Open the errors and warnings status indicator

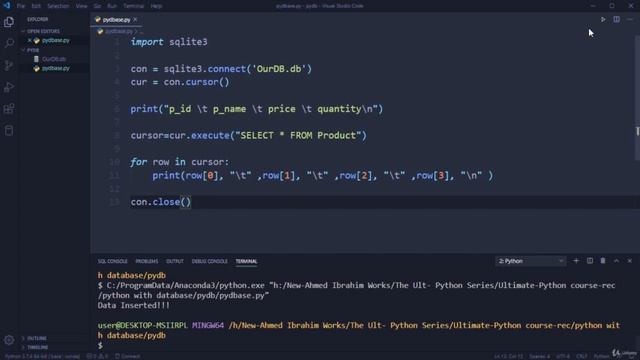click(x=97, y=356)
